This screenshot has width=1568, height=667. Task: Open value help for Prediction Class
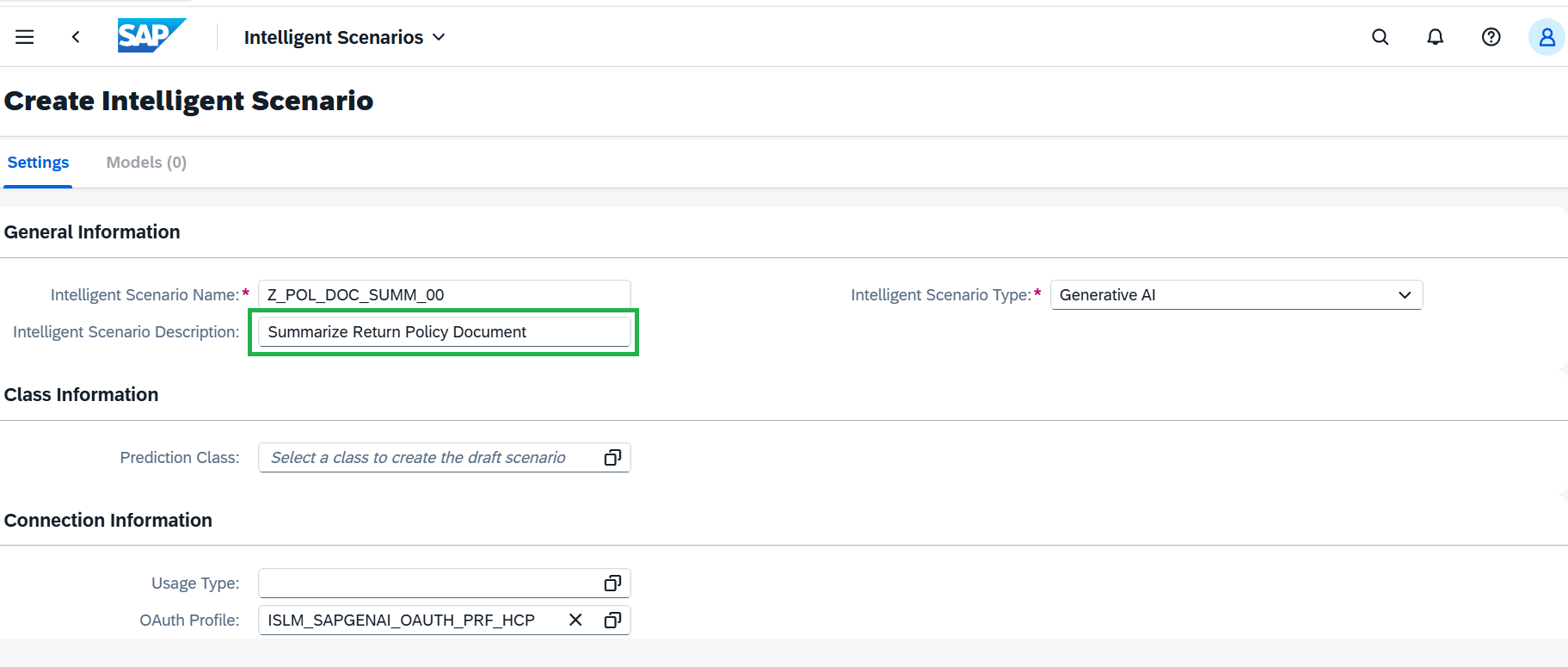pos(612,458)
